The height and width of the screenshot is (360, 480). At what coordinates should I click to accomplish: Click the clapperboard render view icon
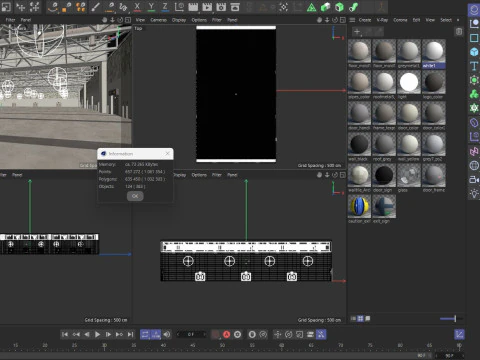[193, 7]
